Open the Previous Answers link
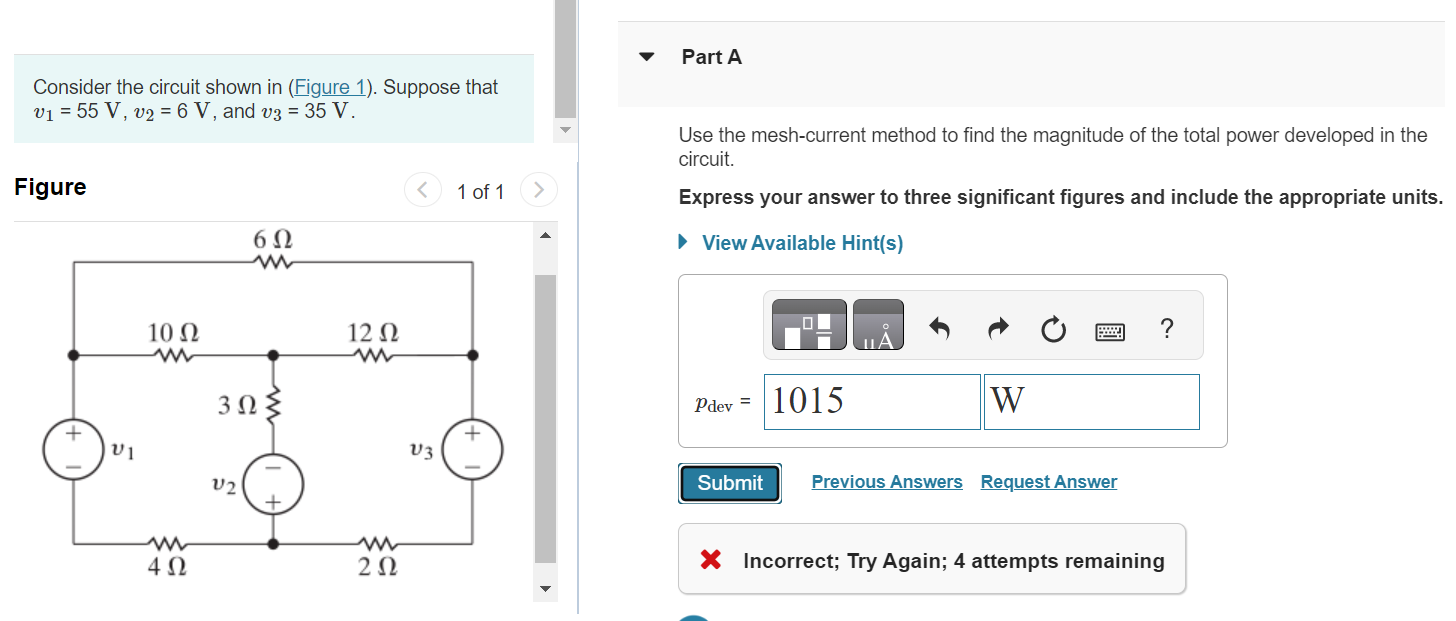The width and height of the screenshot is (1456, 621). click(886, 481)
